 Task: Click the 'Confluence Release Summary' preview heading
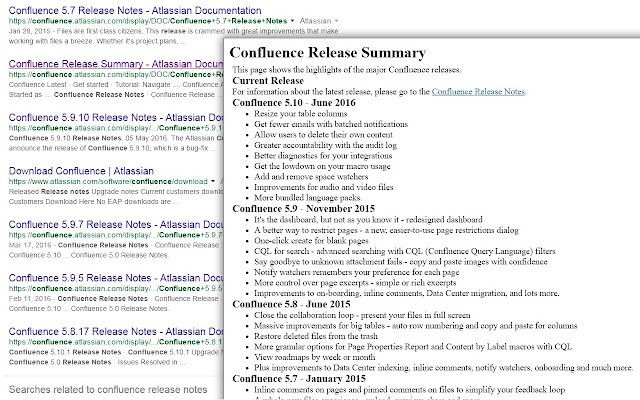click(x=327, y=53)
